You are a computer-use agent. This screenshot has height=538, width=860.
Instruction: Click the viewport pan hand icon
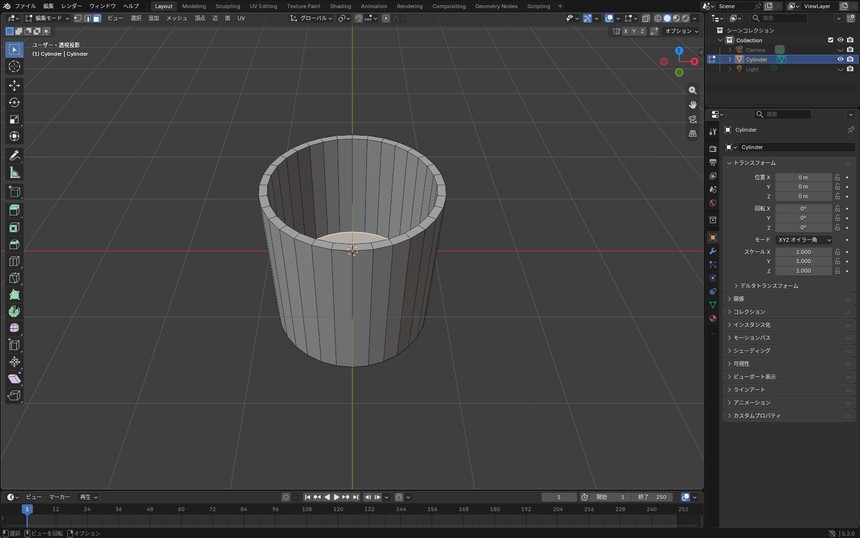(x=693, y=105)
